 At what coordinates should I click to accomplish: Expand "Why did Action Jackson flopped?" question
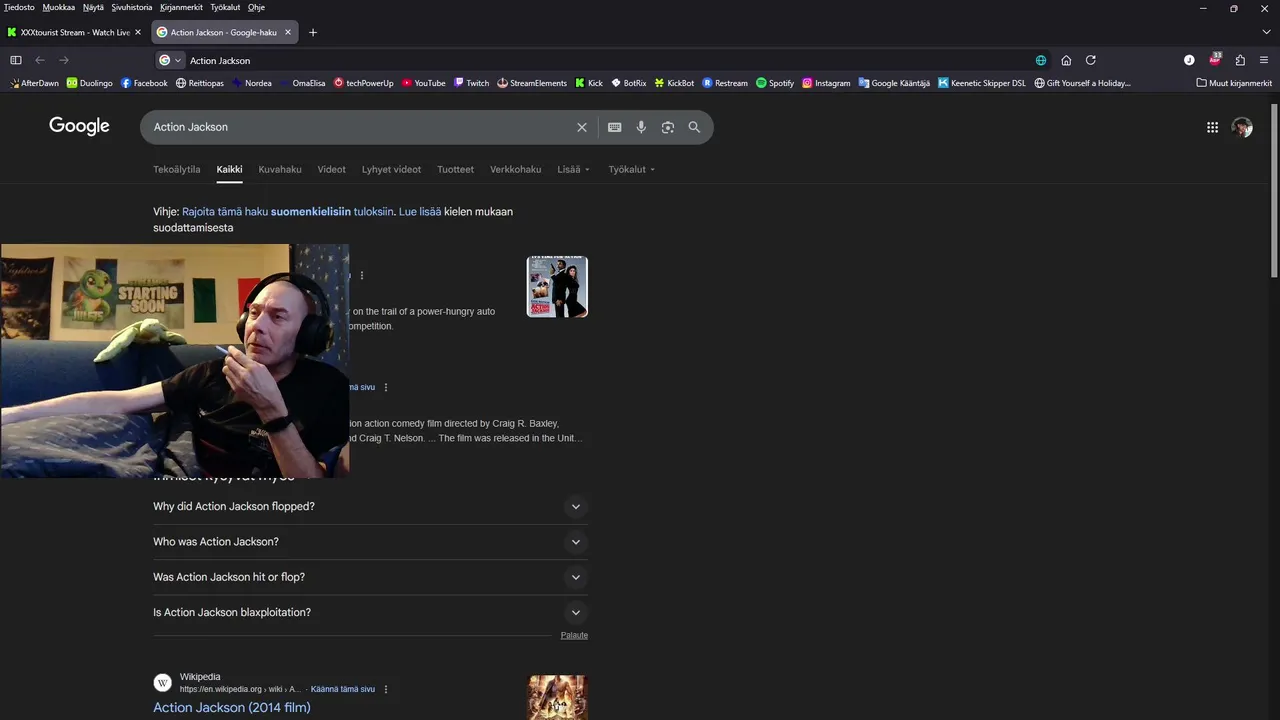click(370, 506)
